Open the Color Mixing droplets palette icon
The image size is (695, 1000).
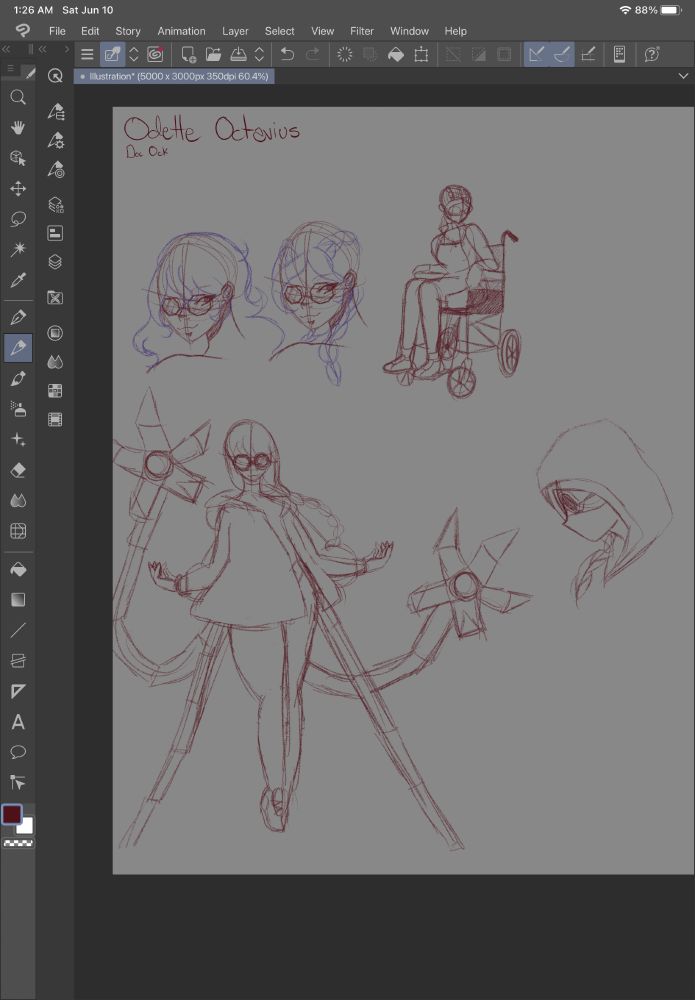[55, 362]
